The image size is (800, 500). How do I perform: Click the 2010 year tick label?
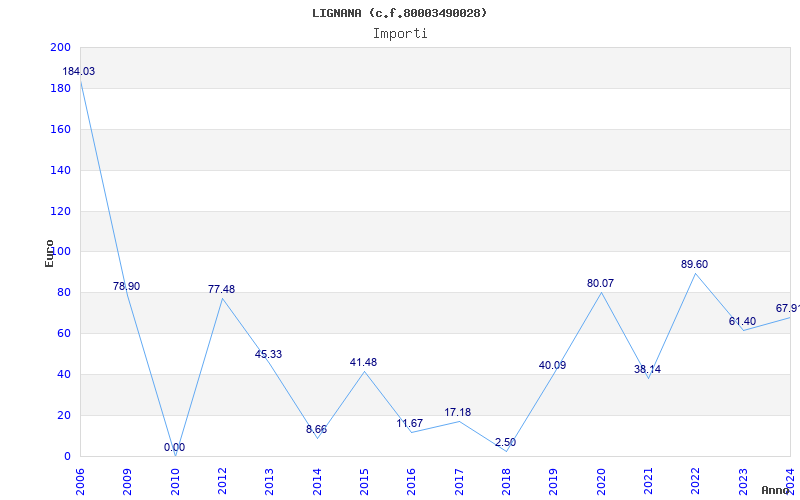(x=175, y=482)
